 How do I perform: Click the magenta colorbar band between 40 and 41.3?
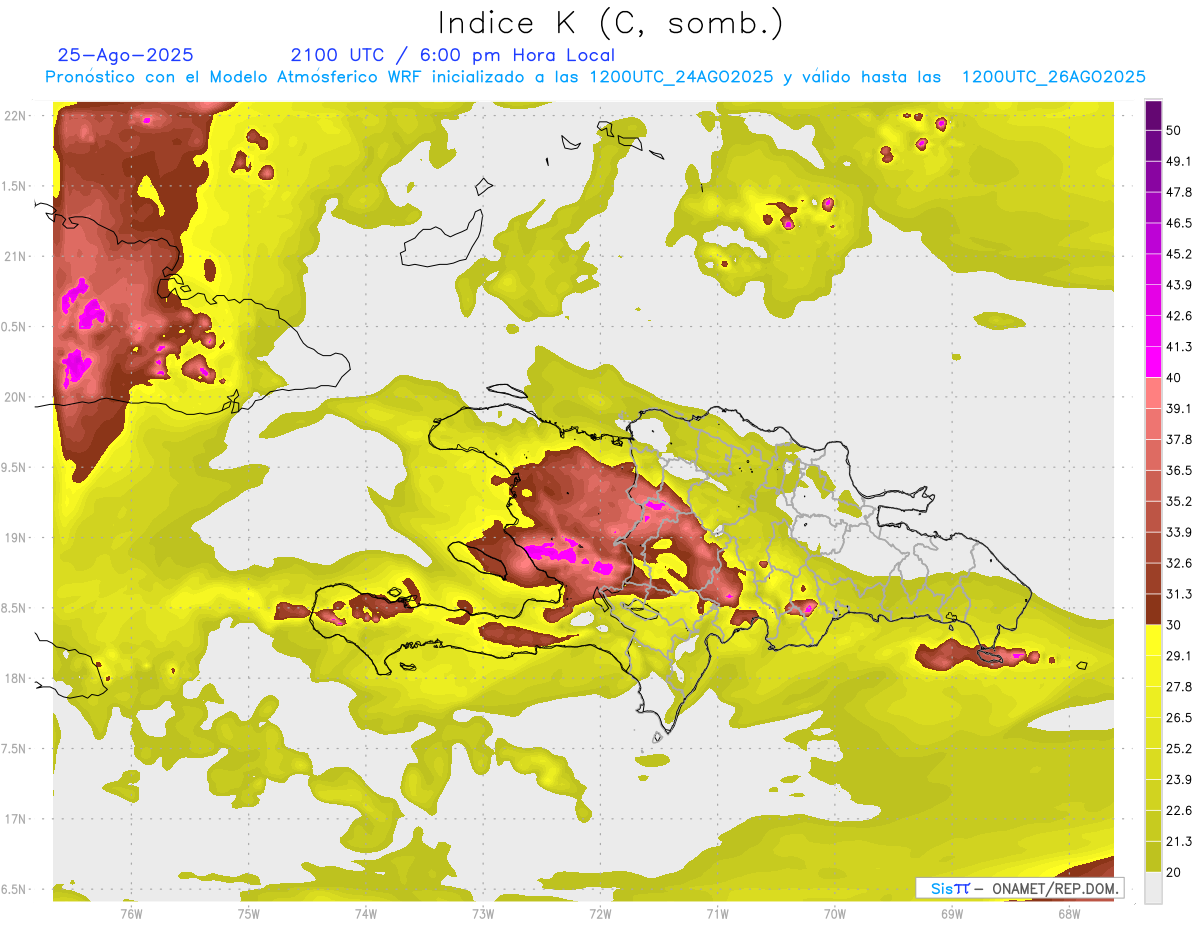1153,362
